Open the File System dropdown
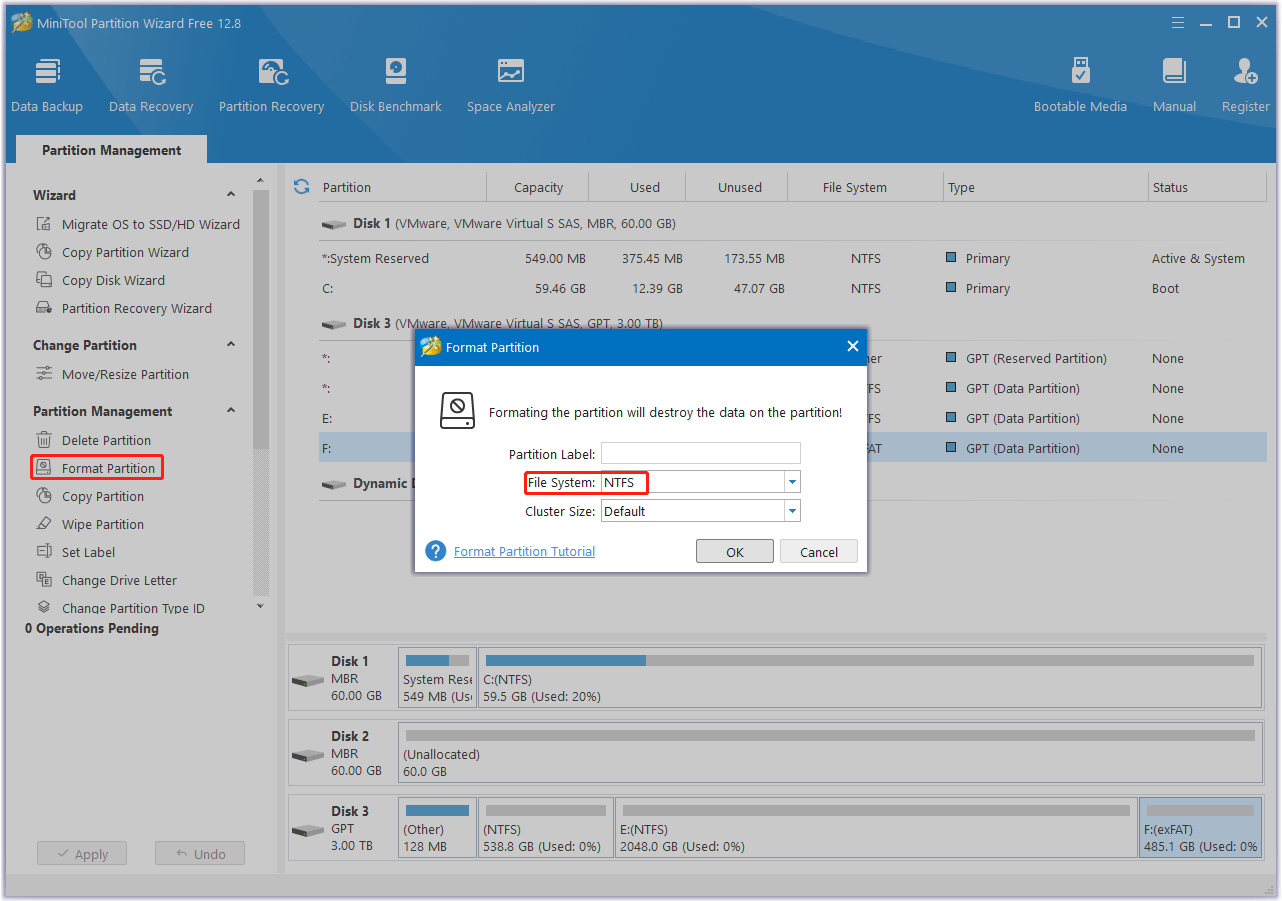The width and height of the screenshot is (1282, 901). (x=792, y=483)
